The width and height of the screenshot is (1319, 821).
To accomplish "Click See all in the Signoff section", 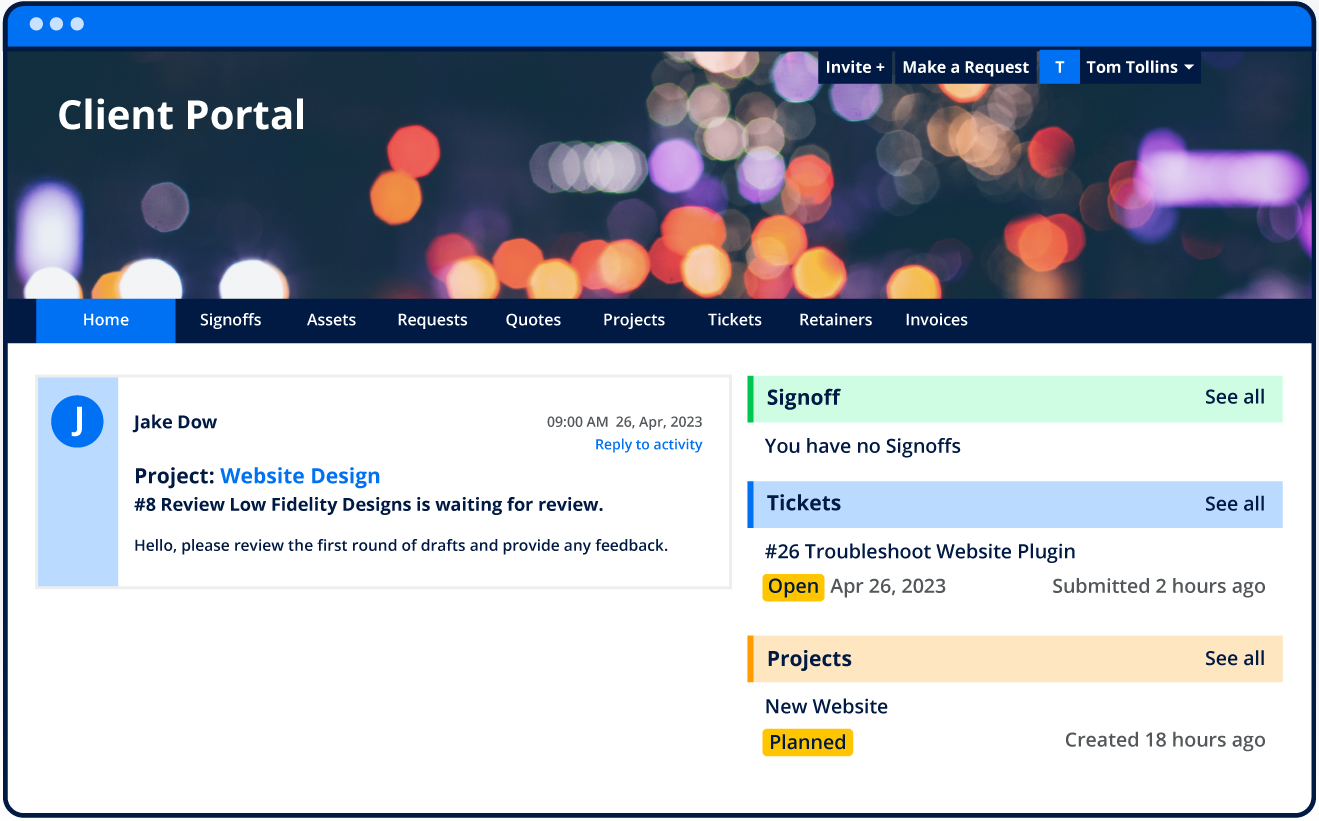I will click(1234, 397).
